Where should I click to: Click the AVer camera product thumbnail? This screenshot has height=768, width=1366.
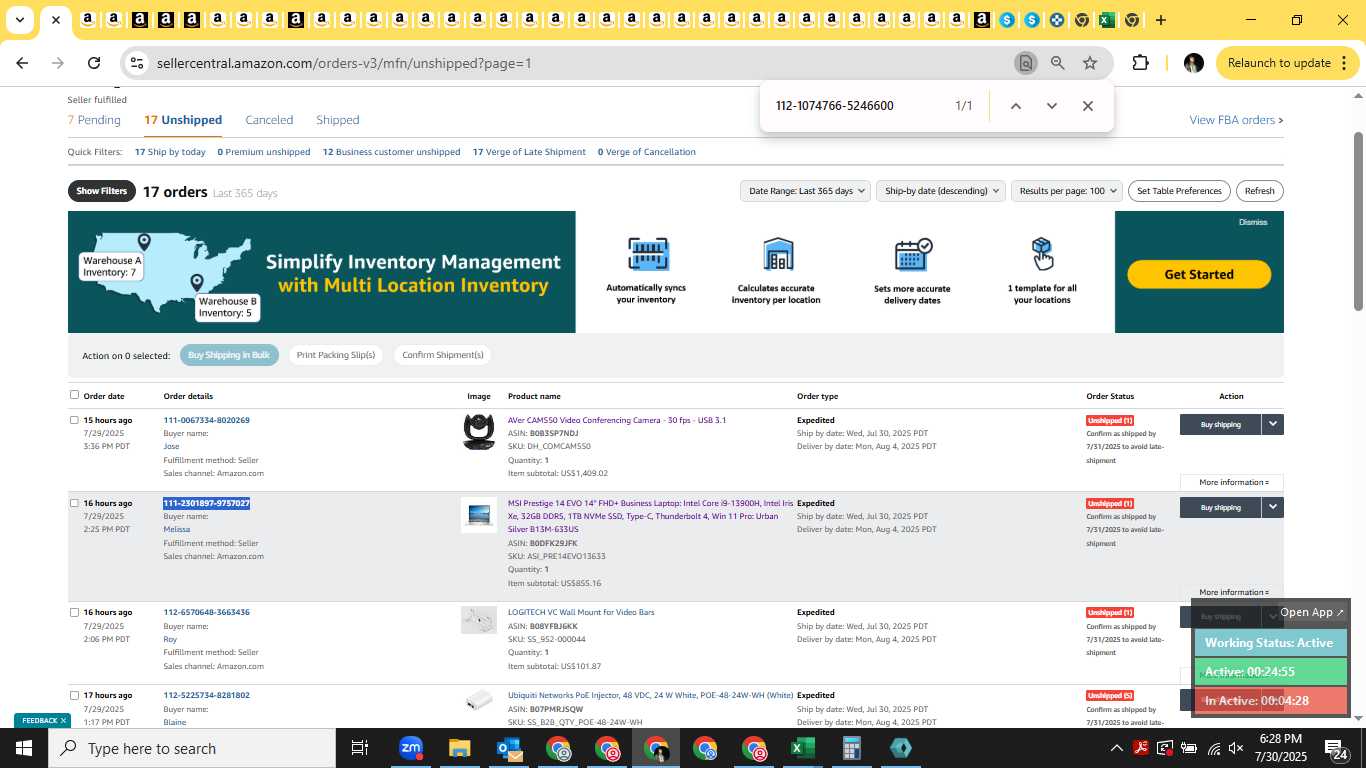click(479, 432)
